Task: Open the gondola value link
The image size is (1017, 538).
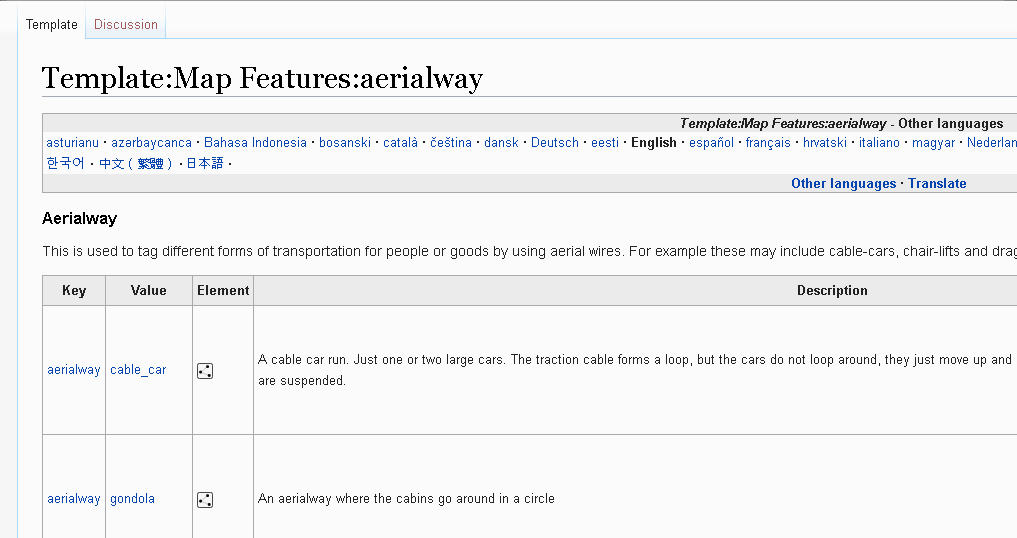Action: 132,499
